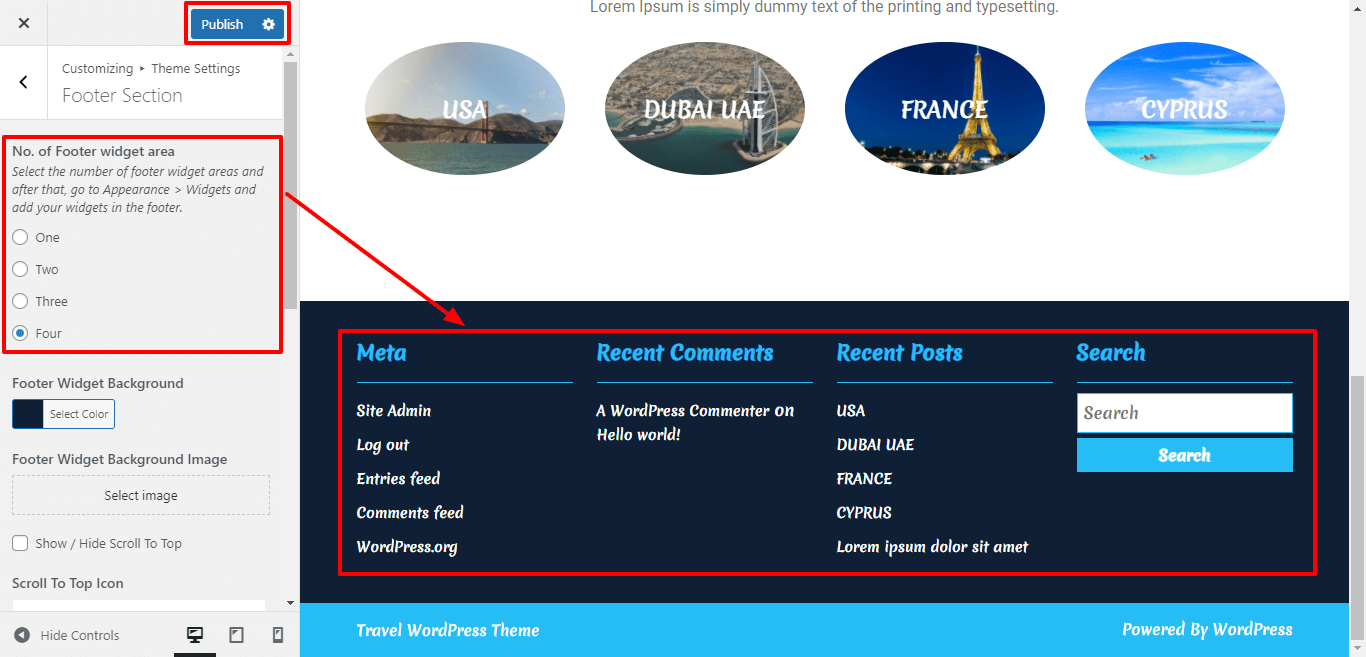1366x657 pixels.
Task: Click the Publish button
Action: coord(222,24)
